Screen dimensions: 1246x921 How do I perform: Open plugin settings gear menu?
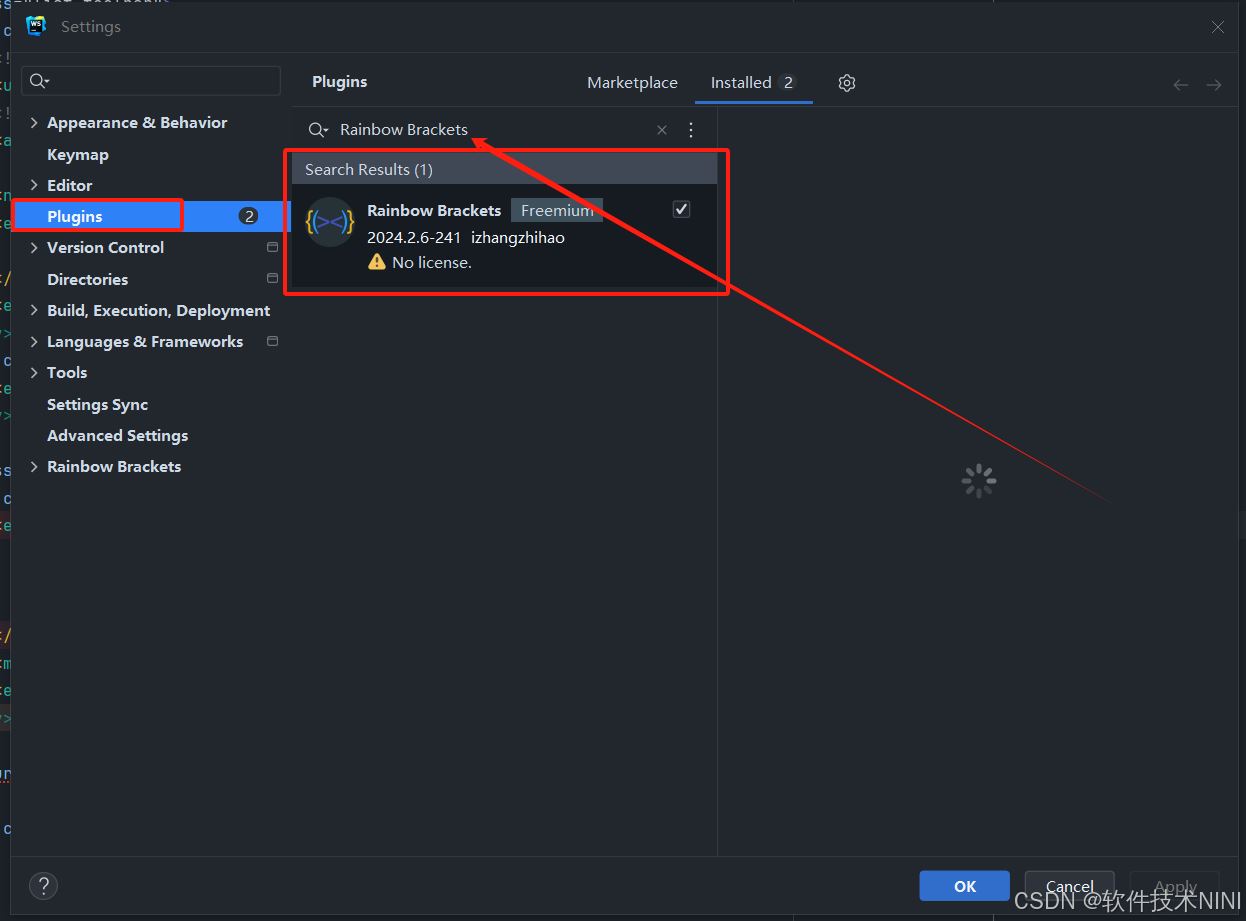tap(847, 83)
